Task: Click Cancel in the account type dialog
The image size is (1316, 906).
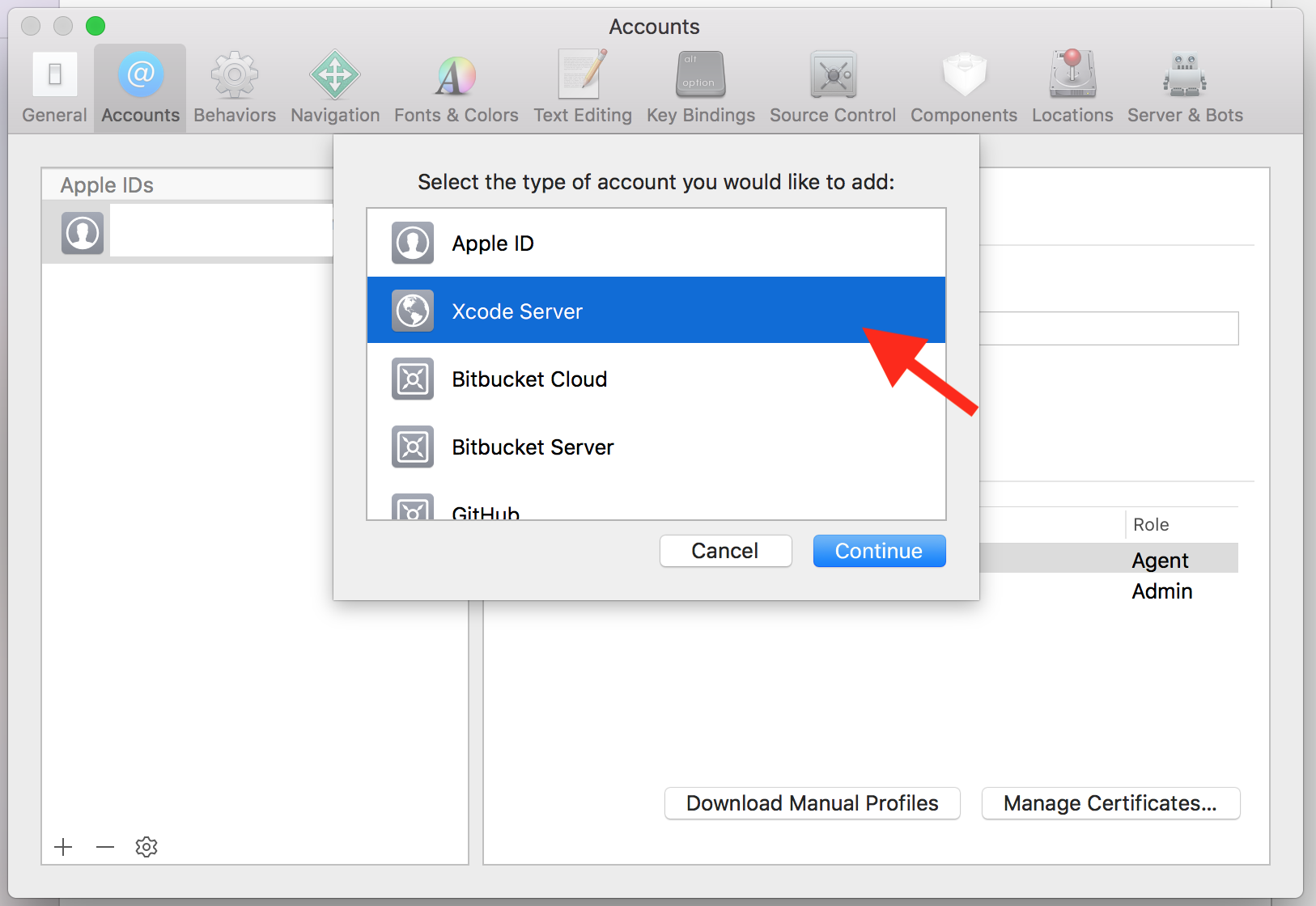Action: tap(725, 551)
